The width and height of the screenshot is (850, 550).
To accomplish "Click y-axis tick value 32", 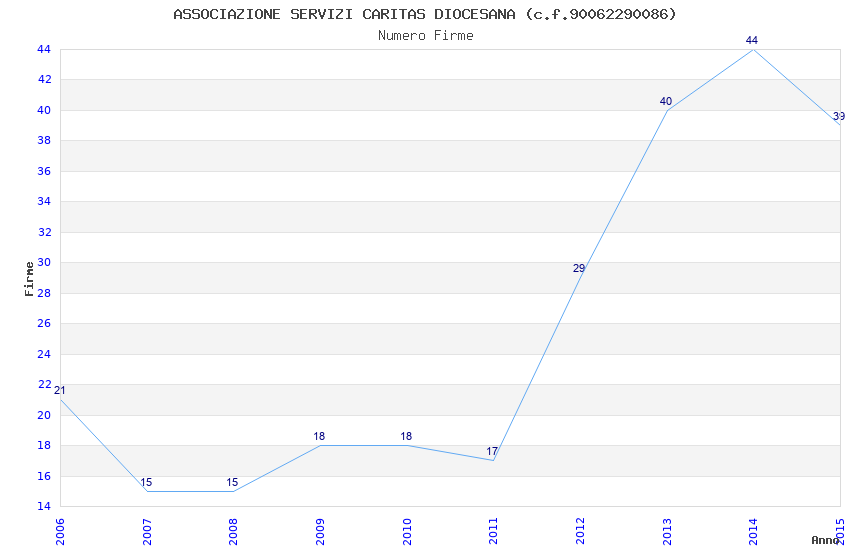I will coord(44,232).
